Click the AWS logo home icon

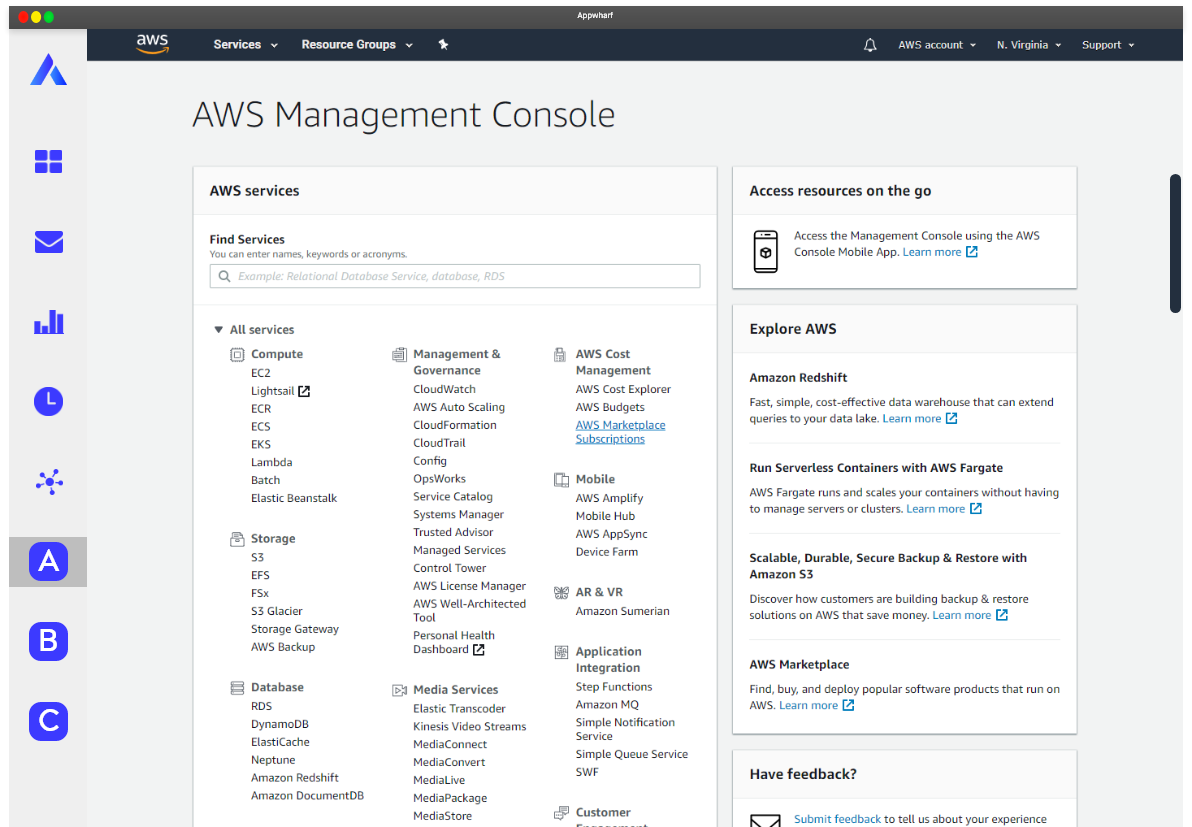click(152, 44)
